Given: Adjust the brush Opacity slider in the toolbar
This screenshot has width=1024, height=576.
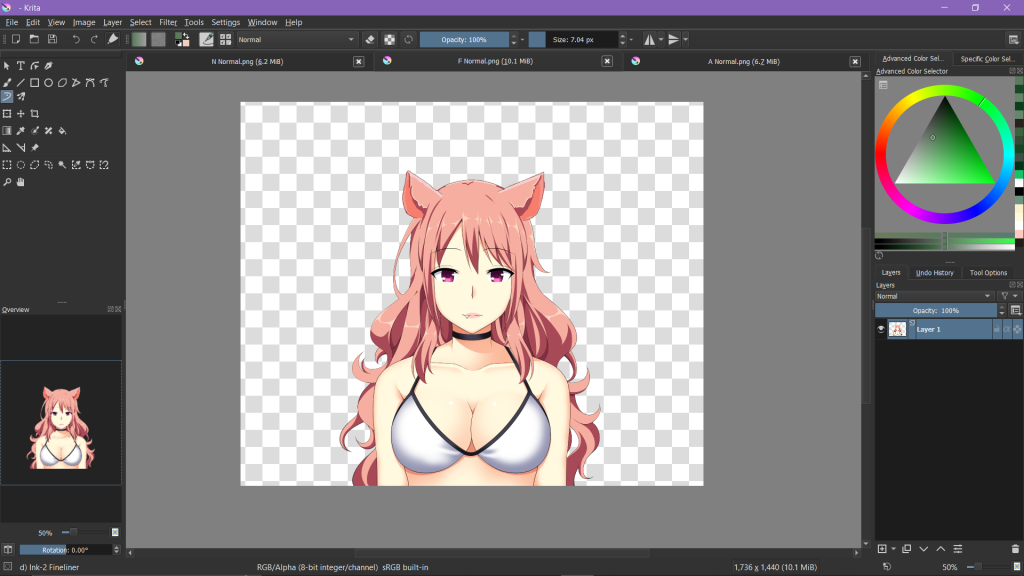Looking at the screenshot, I should (x=463, y=39).
